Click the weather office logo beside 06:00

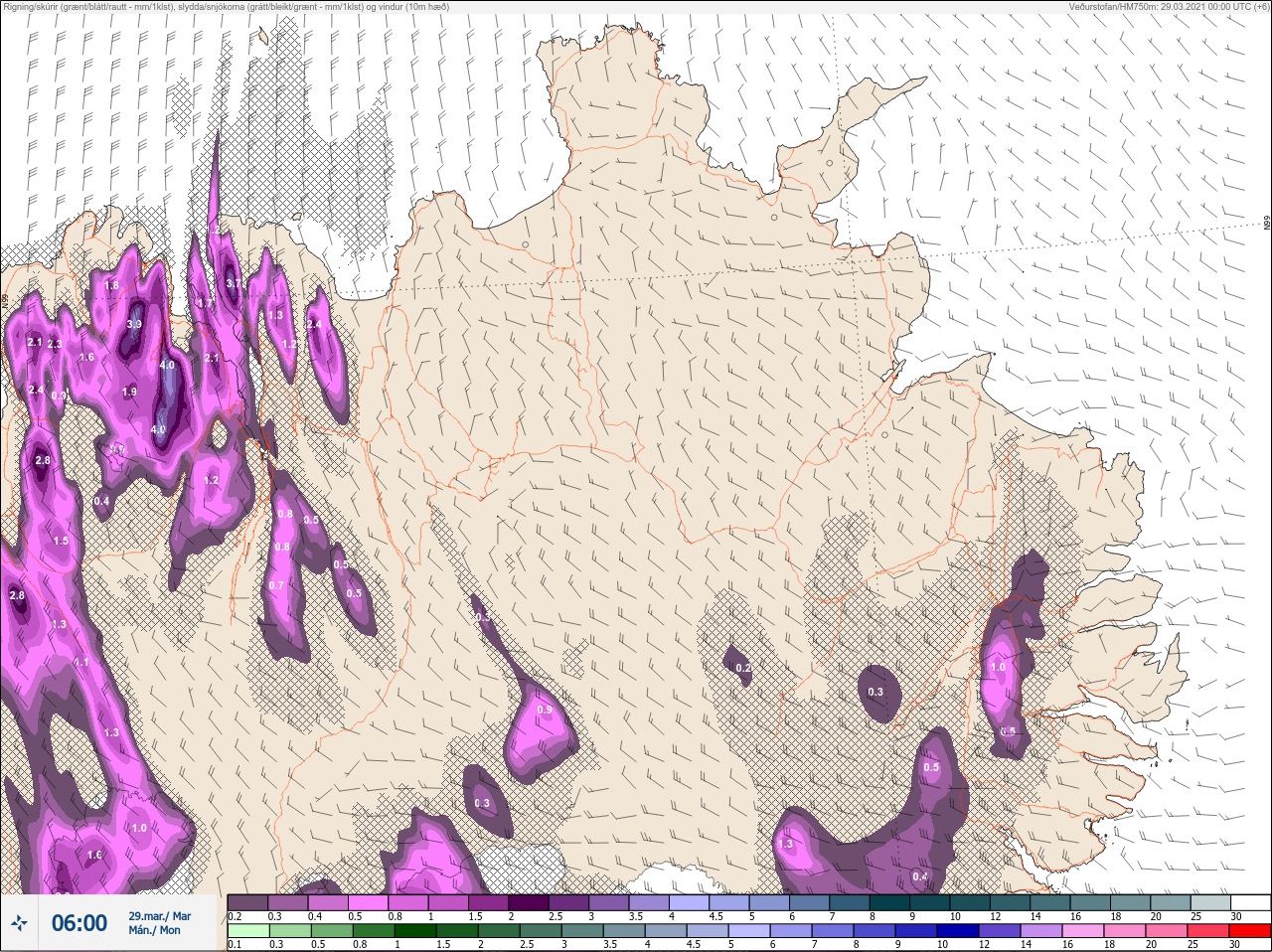pos(20,923)
